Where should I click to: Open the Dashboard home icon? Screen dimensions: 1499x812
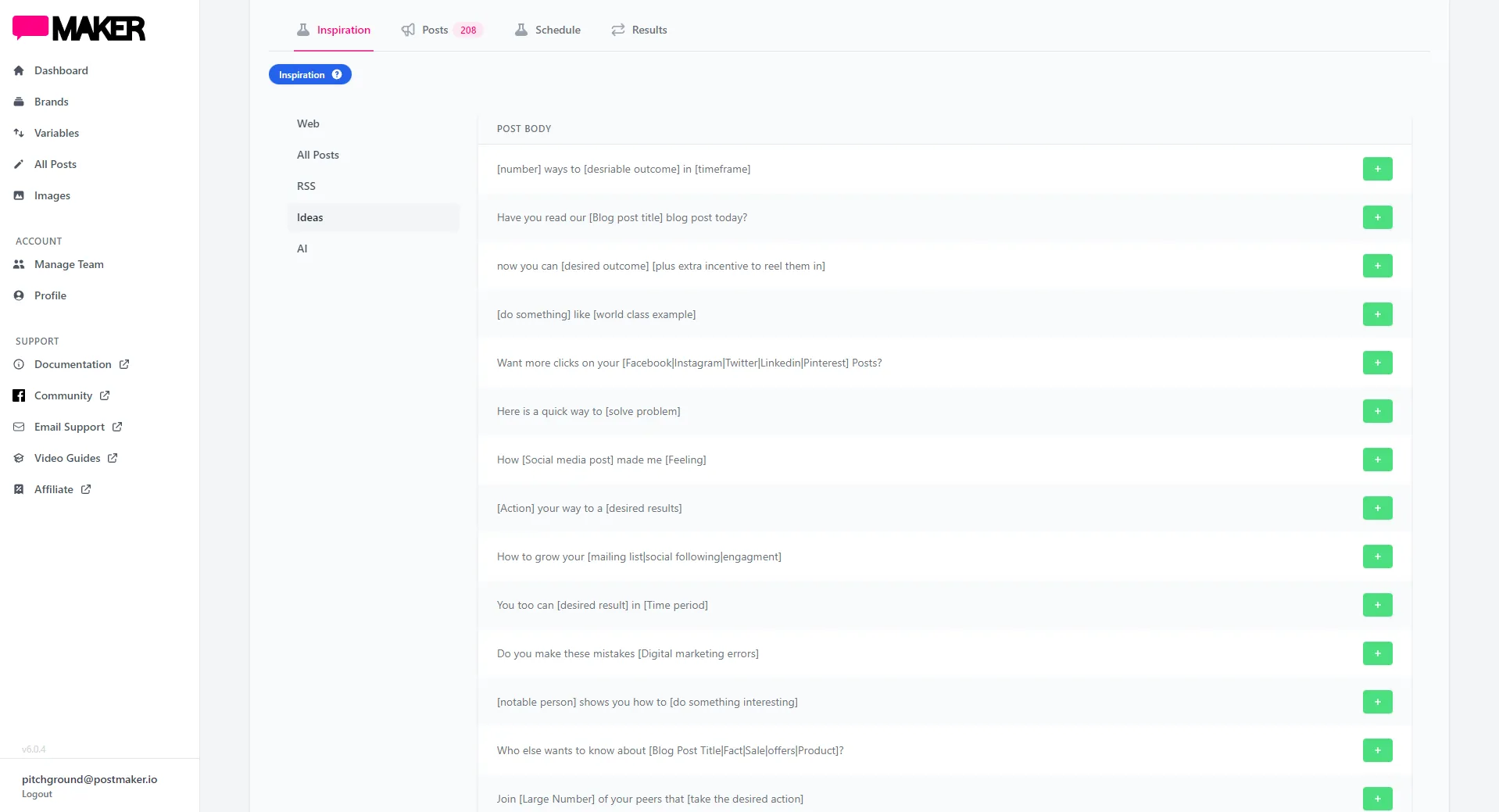click(x=19, y=70)
